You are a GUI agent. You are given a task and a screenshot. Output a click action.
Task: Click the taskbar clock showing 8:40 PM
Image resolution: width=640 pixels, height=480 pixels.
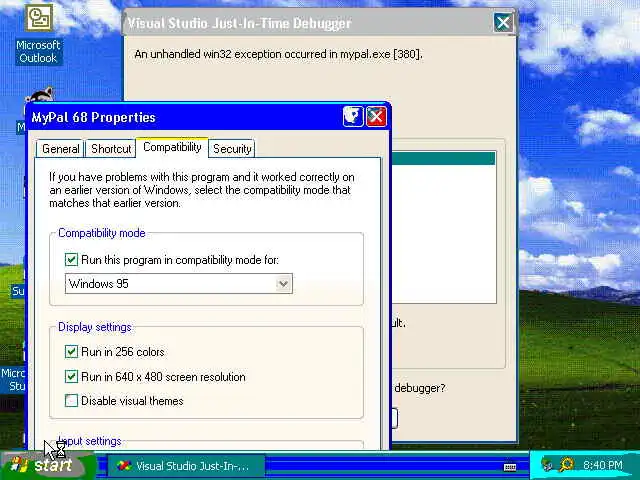(x=603, y=465)
